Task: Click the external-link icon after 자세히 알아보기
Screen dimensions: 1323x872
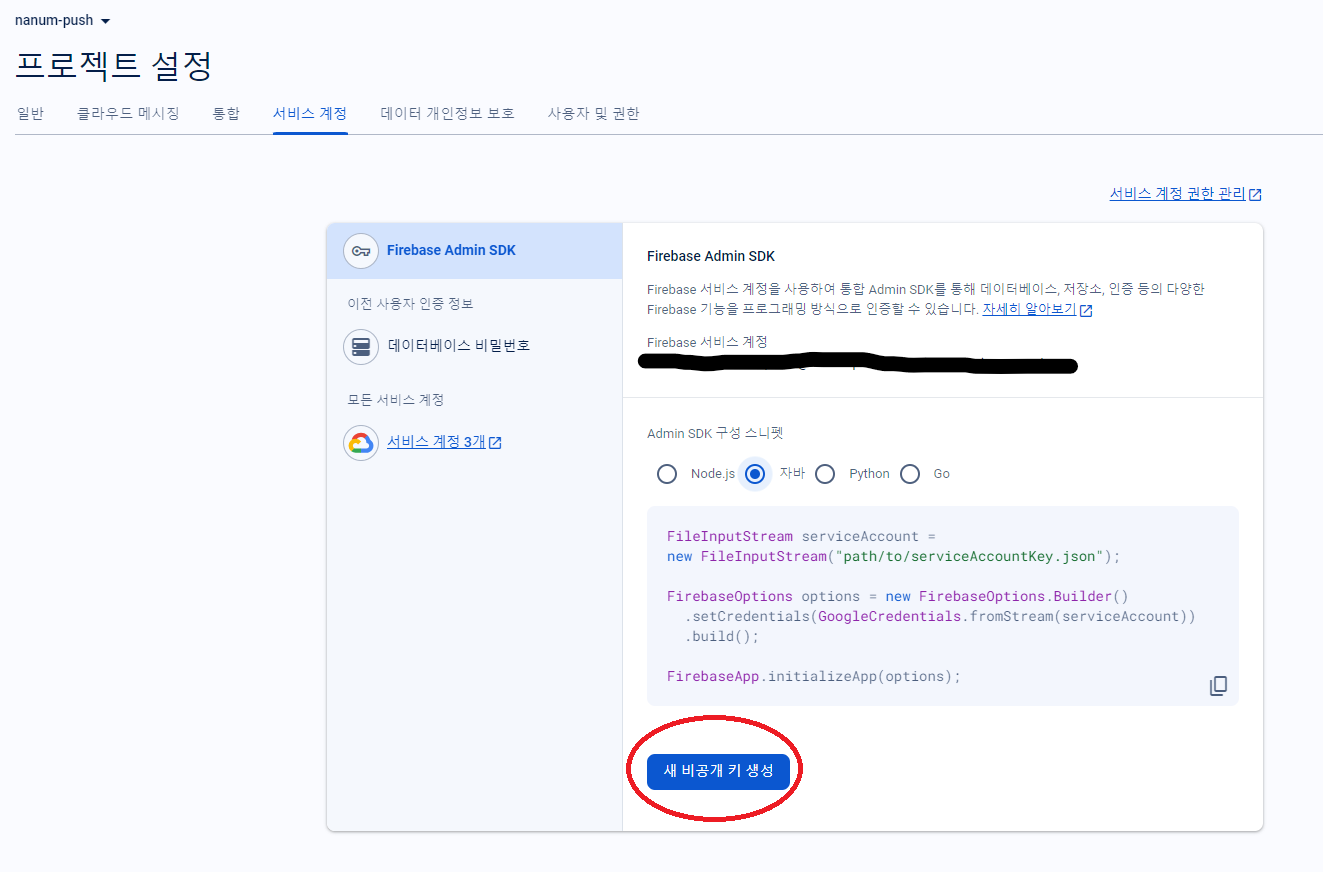Action: click(1086, 310)
